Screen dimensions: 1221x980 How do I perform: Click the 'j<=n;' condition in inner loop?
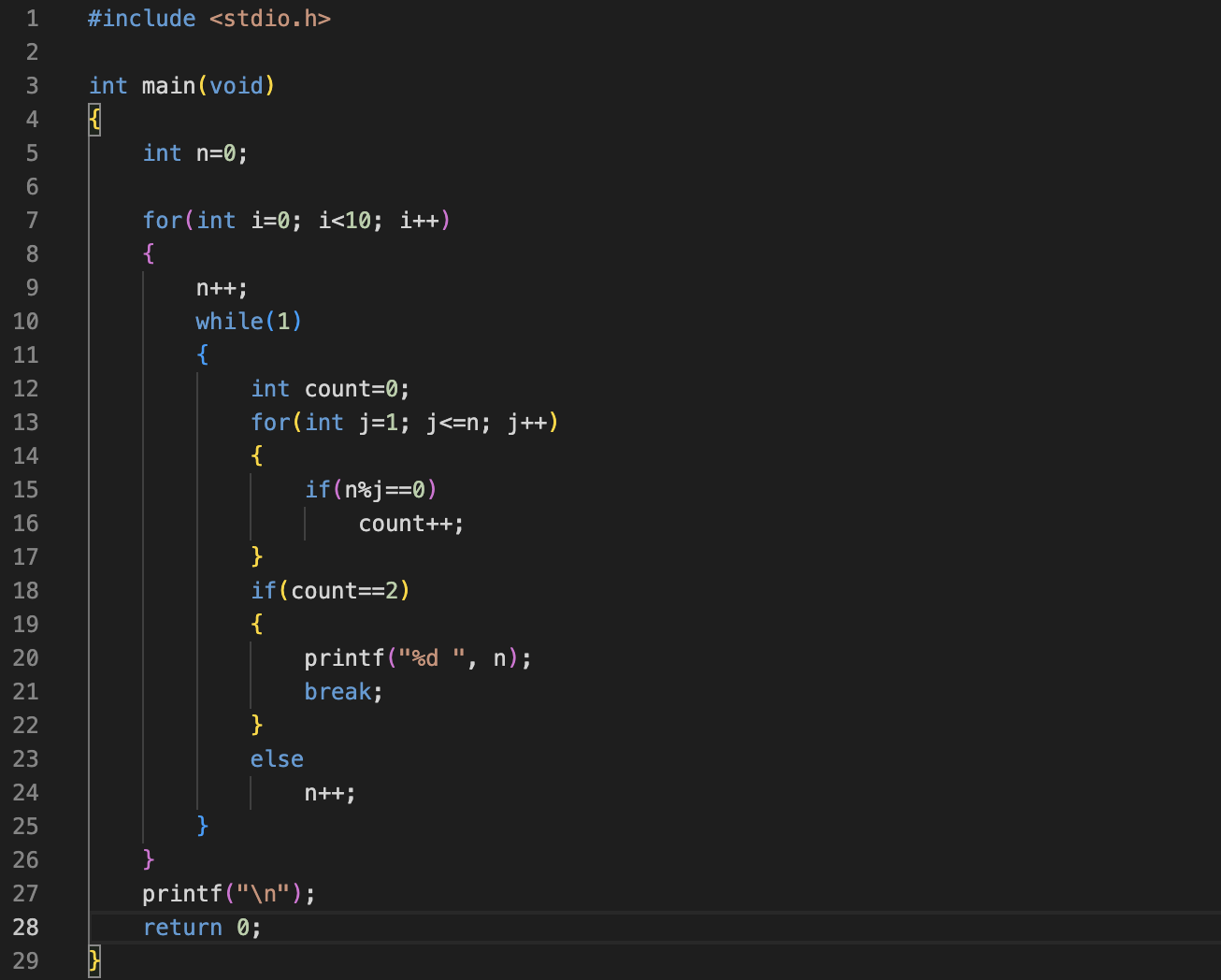point(459,423)
